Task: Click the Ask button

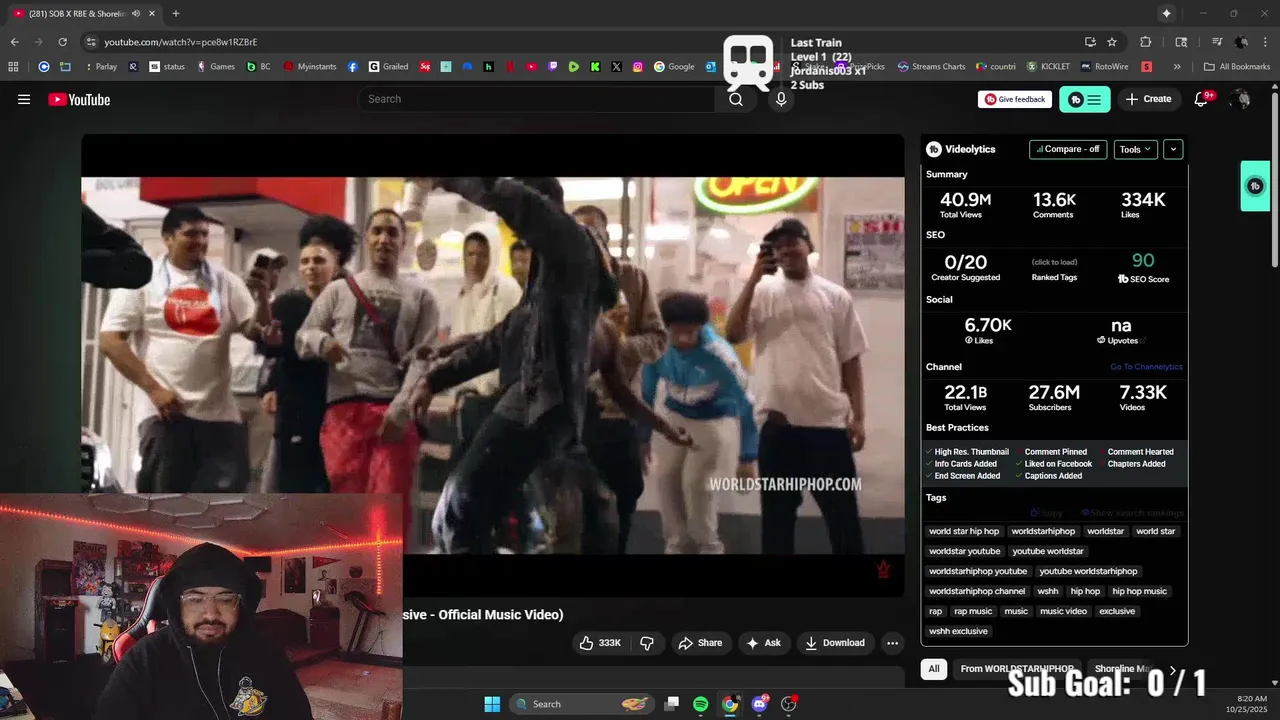Action: click(x=764, y=643)
